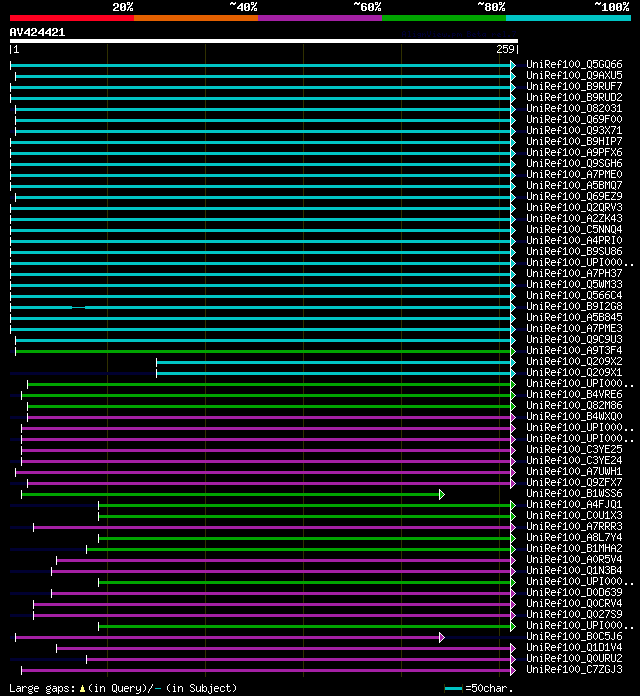Select the UniRef100_Q93X71 label

click(x=574, y=131)
